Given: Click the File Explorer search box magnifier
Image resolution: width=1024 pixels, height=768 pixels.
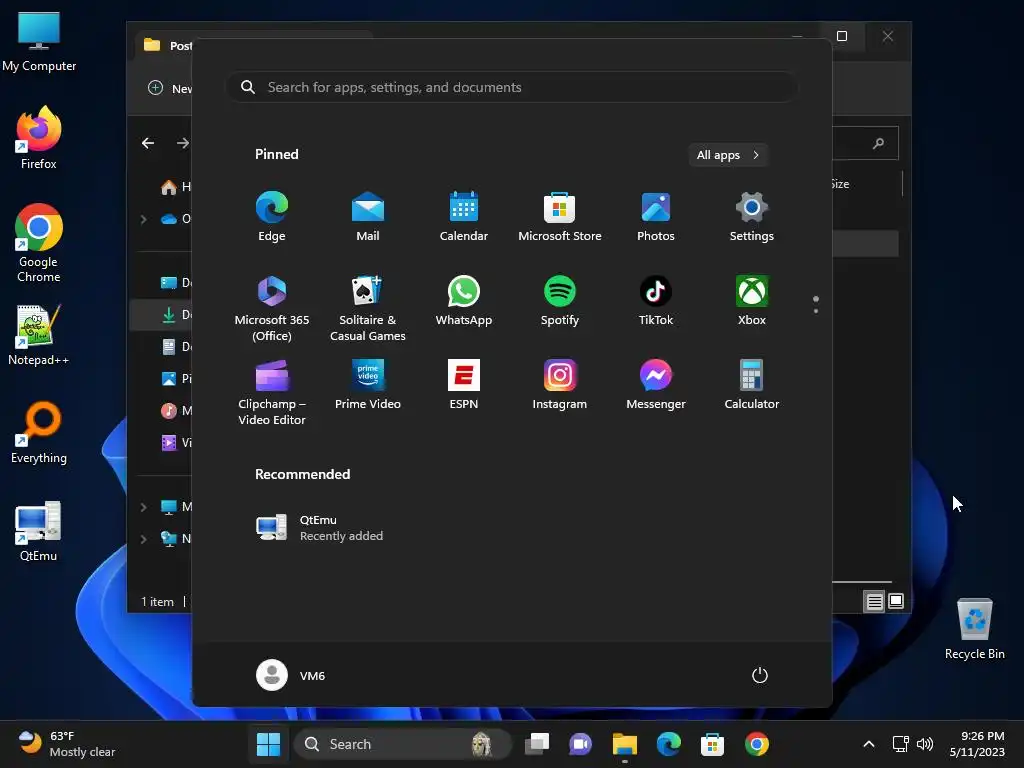Looking at the screenshot, I should point(878,143).
